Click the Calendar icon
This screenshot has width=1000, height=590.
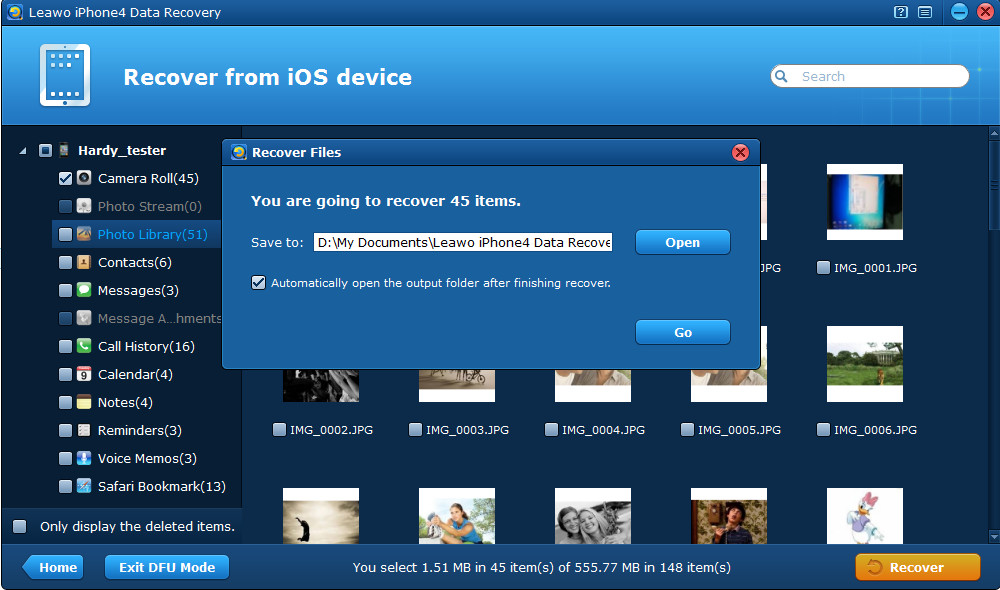tap(84, 374)
